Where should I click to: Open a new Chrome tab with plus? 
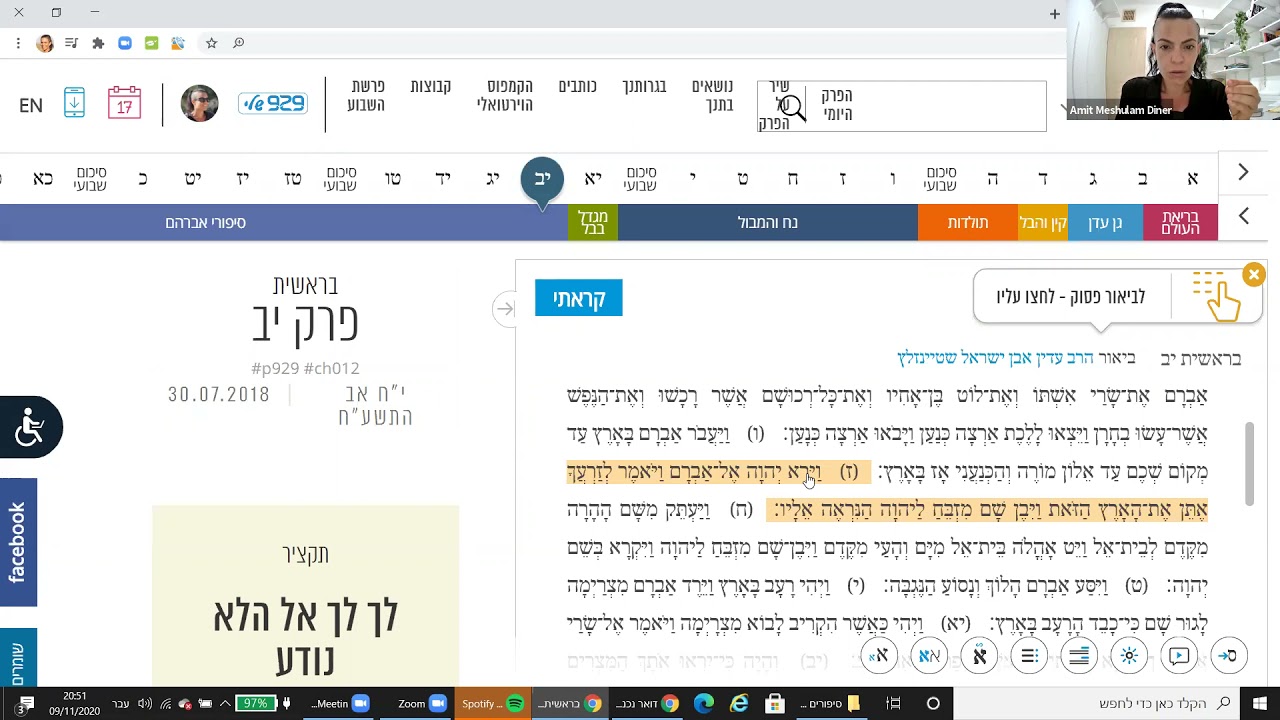point(1054,14)
